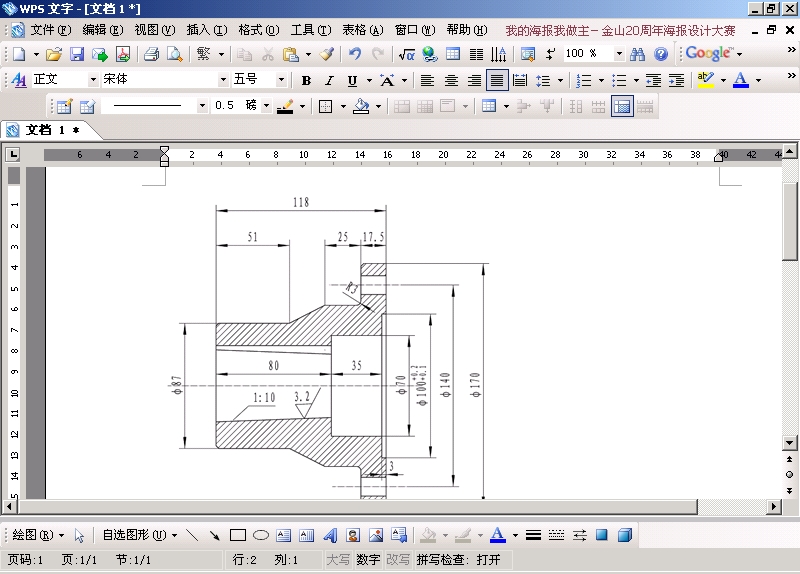Toggle justified alignment button
Viewport: 800px width, 574px height.
tap(497, 80)
